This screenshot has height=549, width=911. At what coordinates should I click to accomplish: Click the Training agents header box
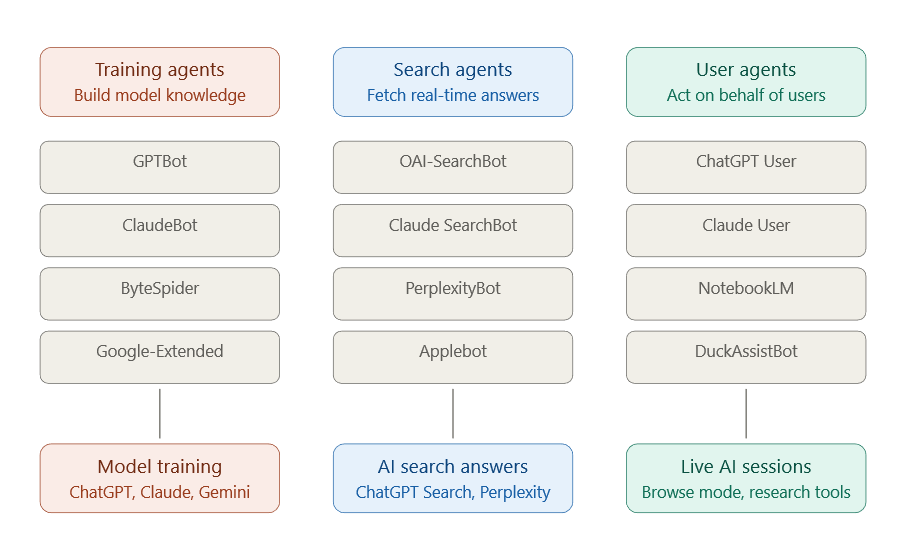160,82
